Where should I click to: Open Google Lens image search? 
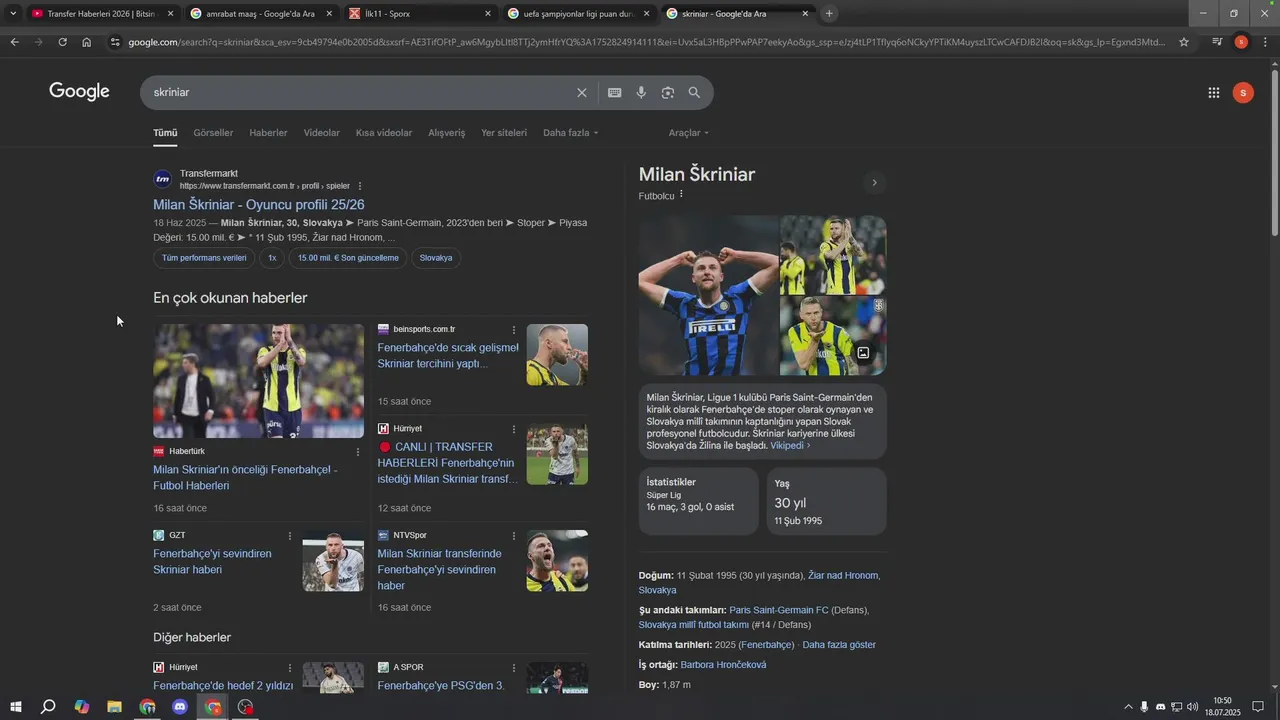[x=667, y=93]
